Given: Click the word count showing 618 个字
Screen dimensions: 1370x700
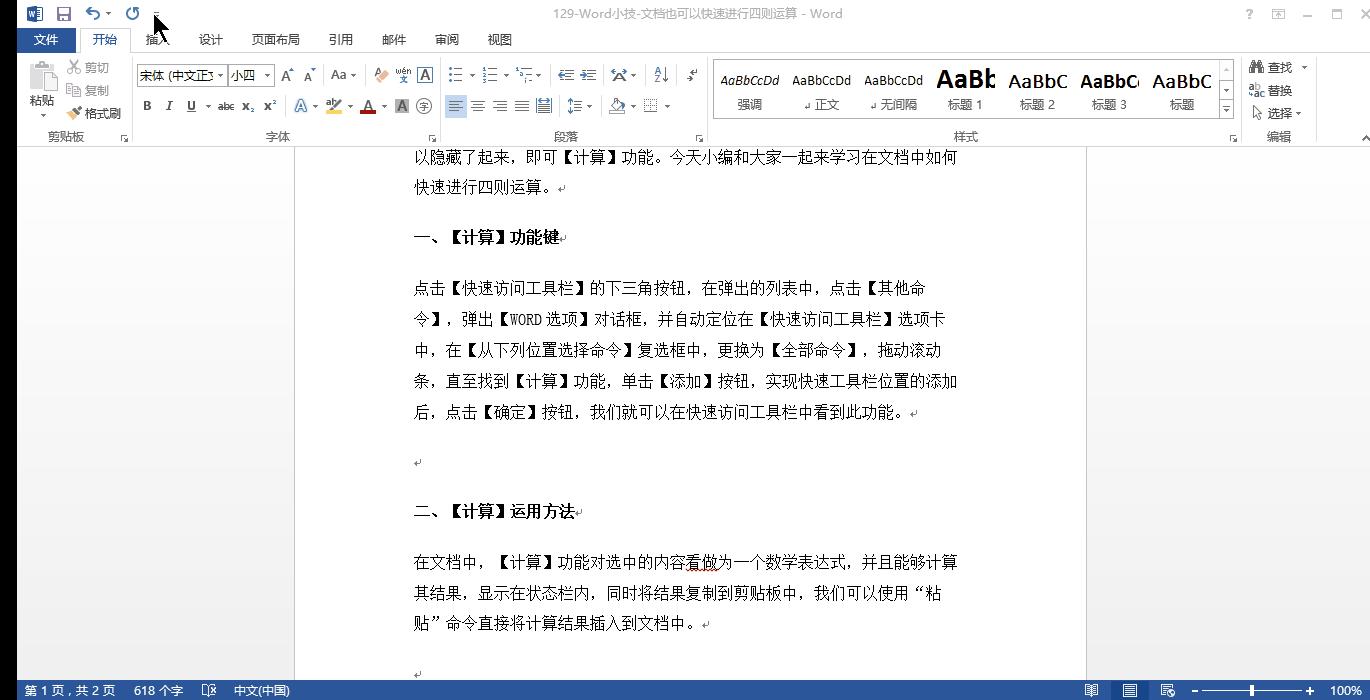Looking at the screenshot, I should (x=157, y=690).
